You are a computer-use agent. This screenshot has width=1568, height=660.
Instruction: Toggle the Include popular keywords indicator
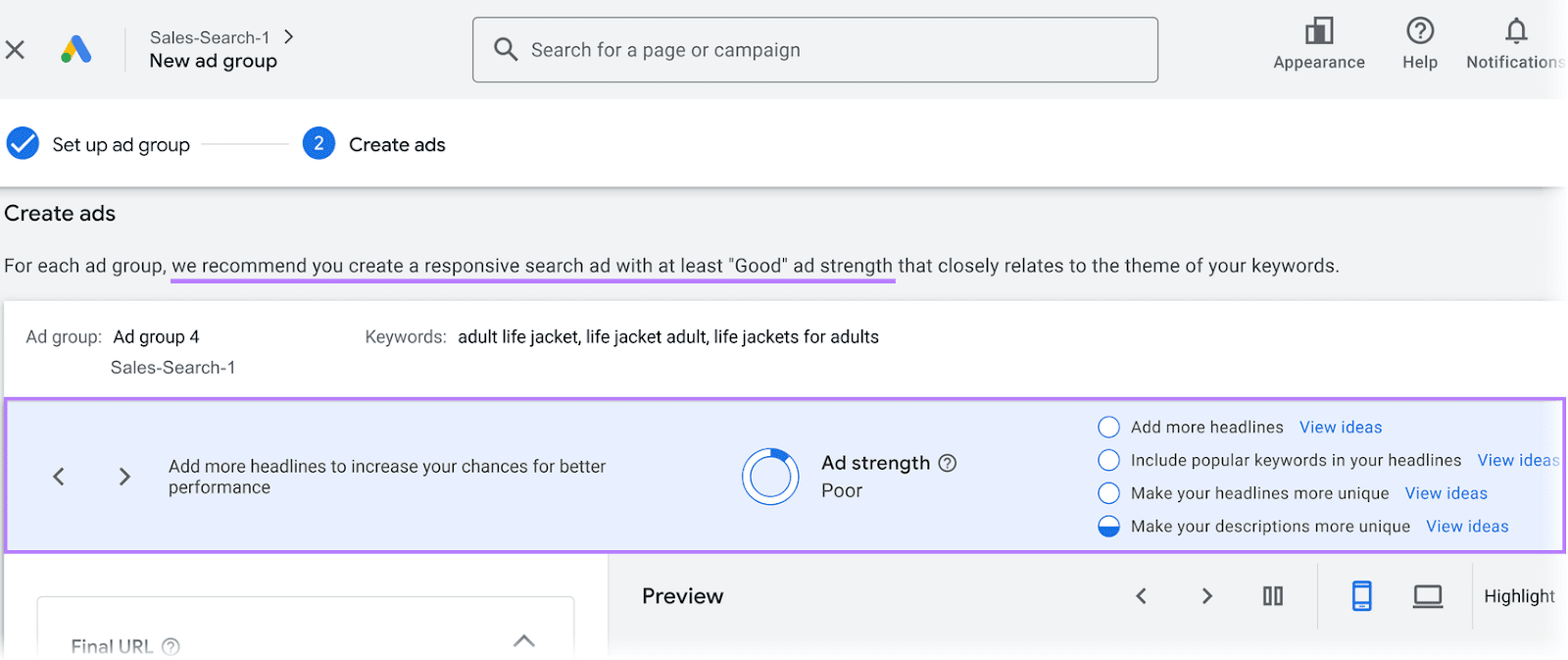click(1108, 460)
